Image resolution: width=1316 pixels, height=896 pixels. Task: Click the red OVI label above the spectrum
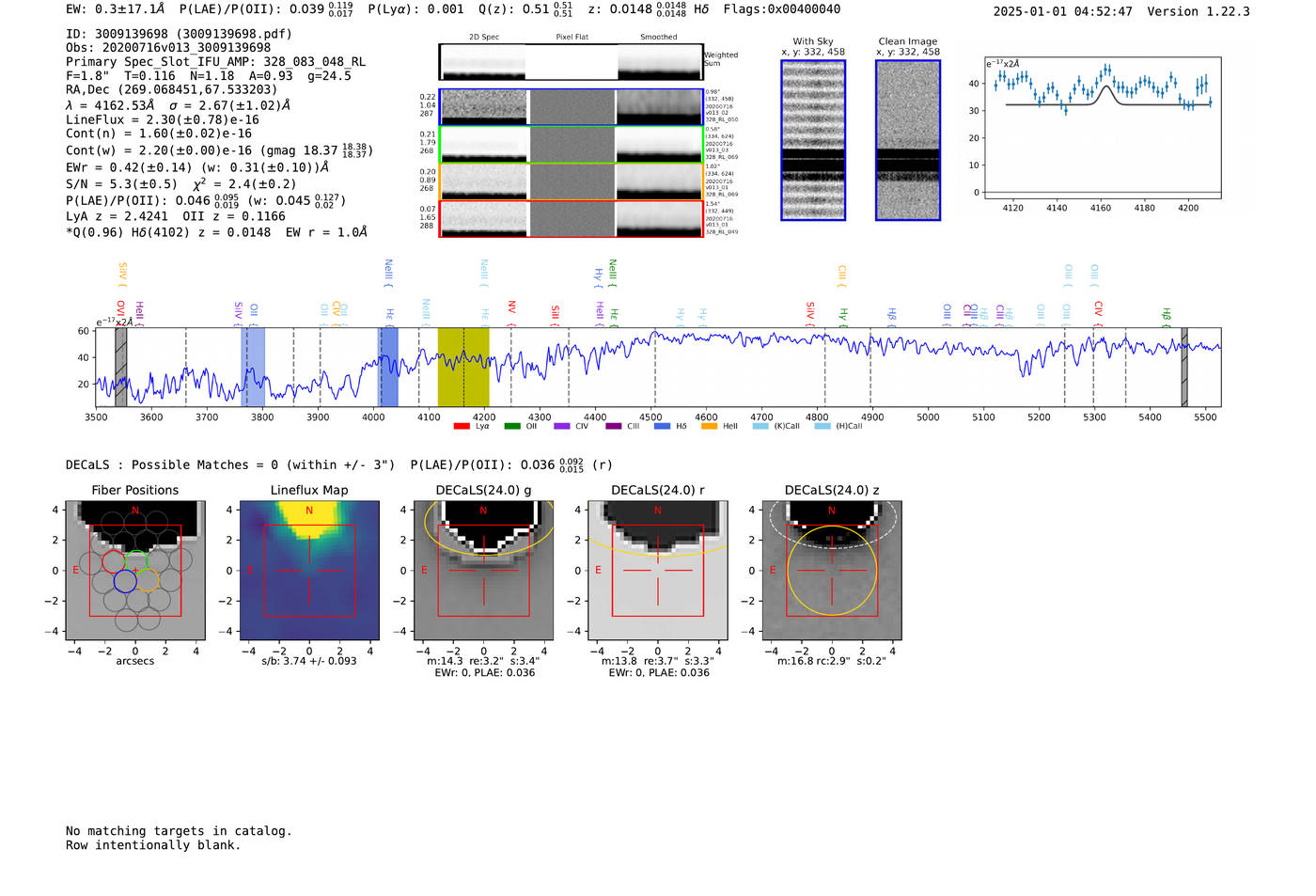(120, 312)
